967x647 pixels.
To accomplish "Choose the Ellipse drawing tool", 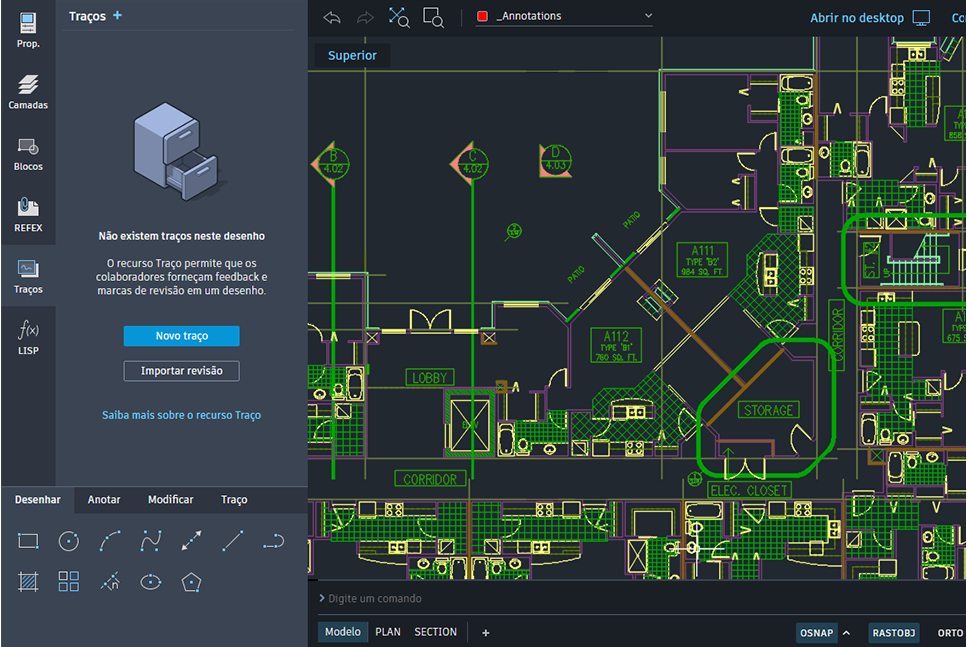I will [151, 581].
